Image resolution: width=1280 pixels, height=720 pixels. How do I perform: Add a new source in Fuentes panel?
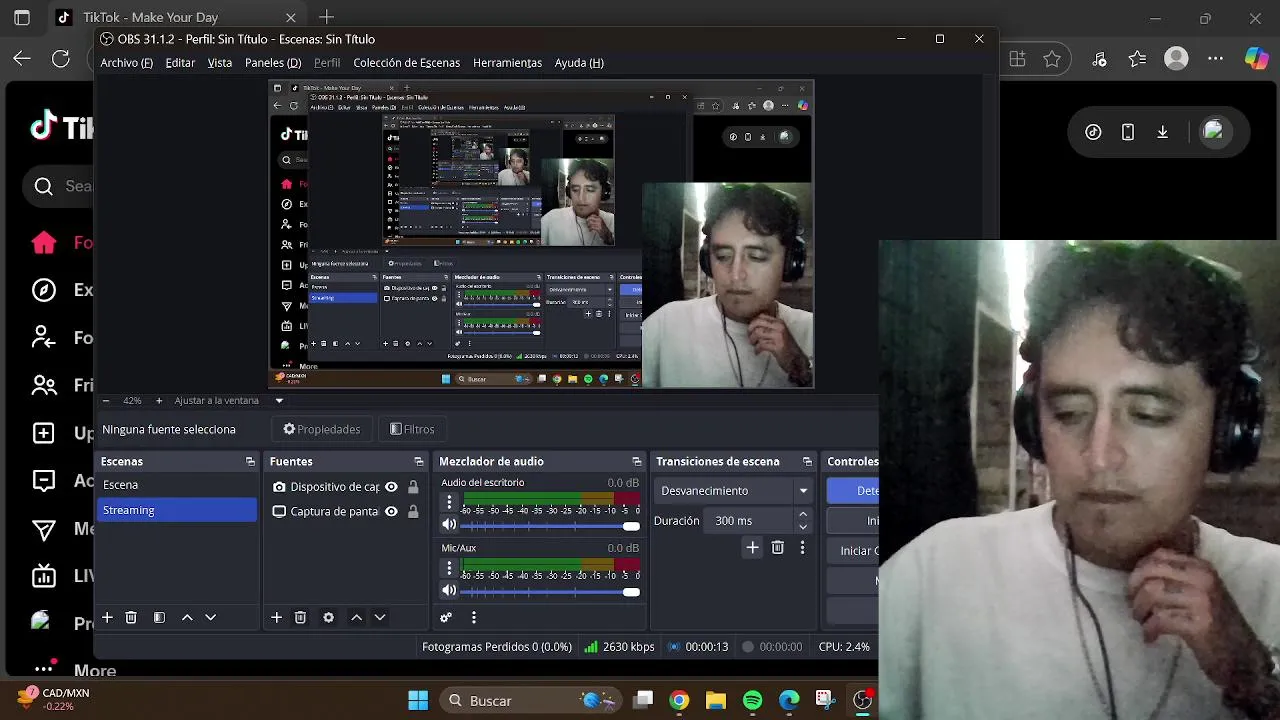[x=277, y=618]
